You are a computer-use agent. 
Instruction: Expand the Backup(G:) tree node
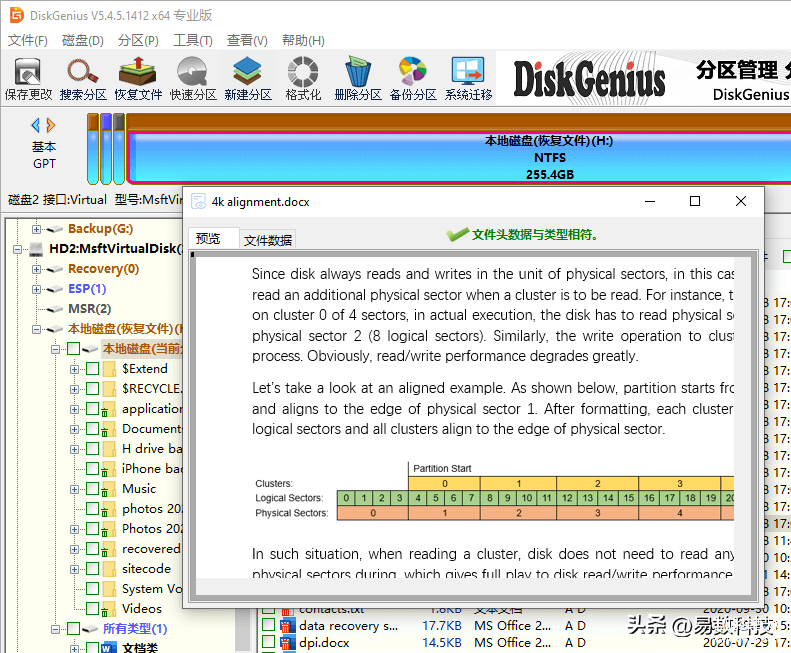[x=36, y=229]
